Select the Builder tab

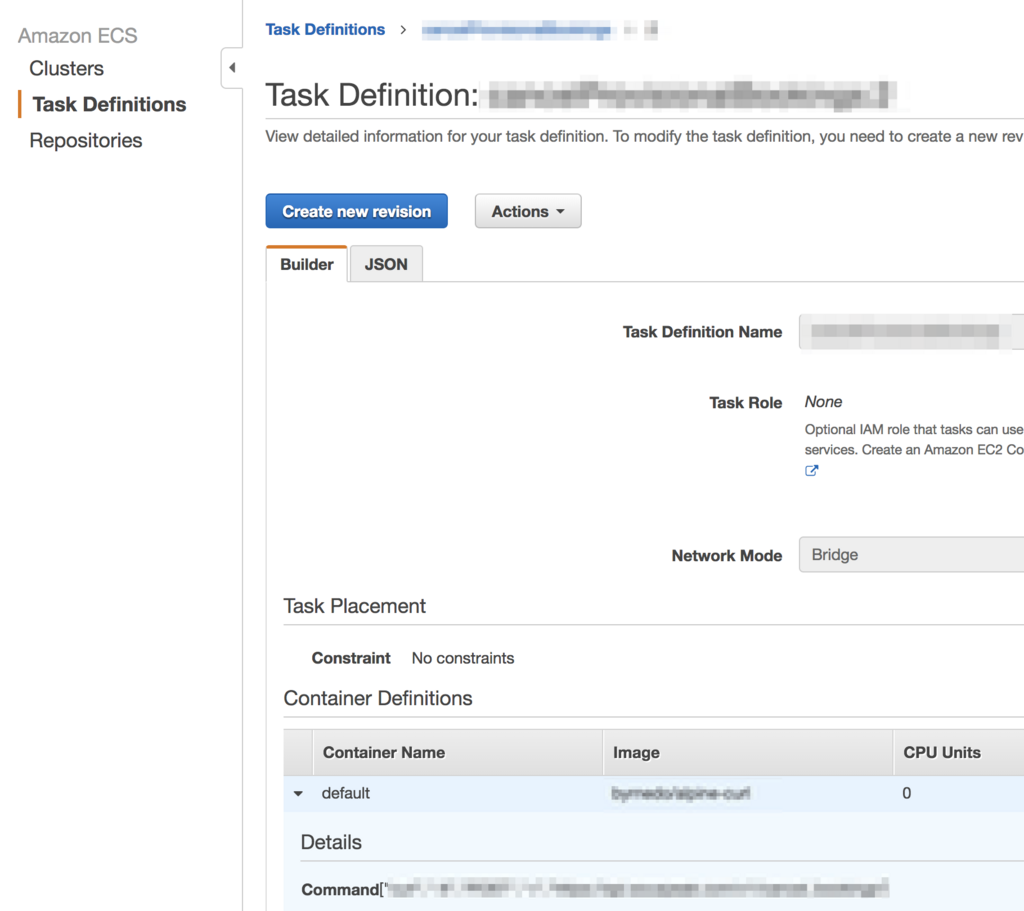(x=306, y=264)
